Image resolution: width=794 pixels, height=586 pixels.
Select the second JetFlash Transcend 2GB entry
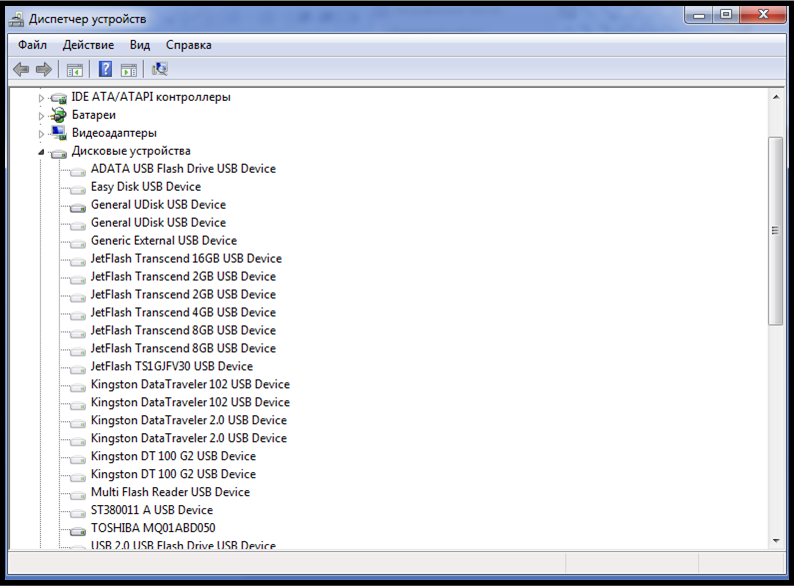(x=183, y=295)
